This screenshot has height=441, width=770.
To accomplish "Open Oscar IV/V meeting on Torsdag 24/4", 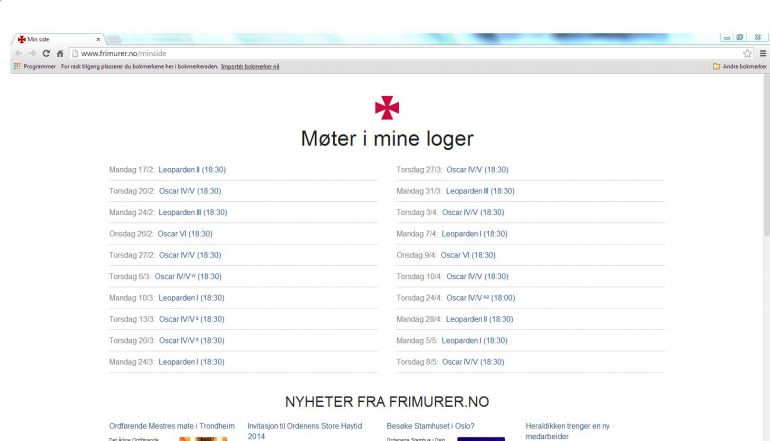I will point(481,298).
